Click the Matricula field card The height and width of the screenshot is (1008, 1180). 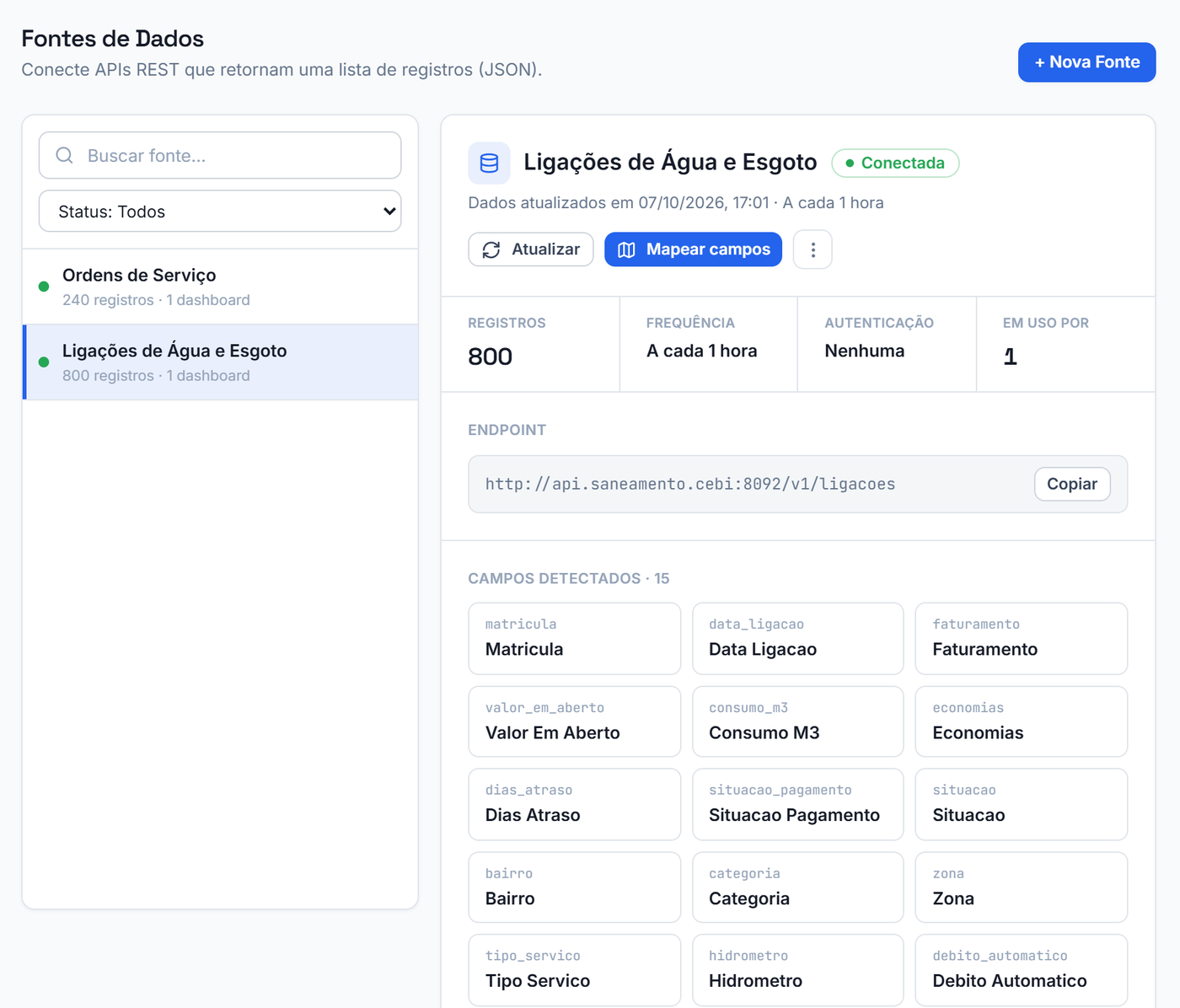[x=574, y=638]
